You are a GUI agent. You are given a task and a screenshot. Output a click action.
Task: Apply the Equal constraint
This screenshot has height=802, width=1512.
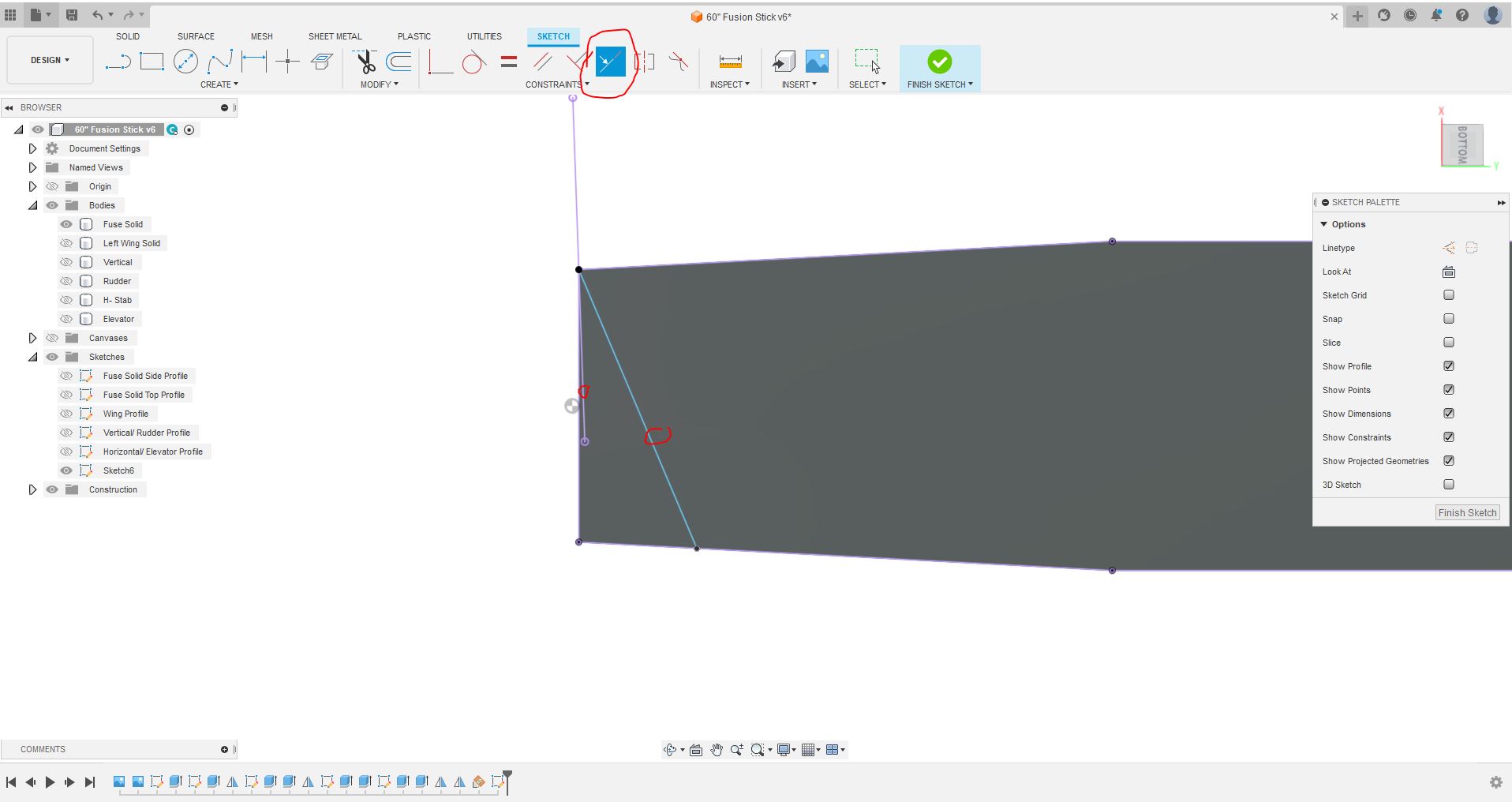[509, 62]
